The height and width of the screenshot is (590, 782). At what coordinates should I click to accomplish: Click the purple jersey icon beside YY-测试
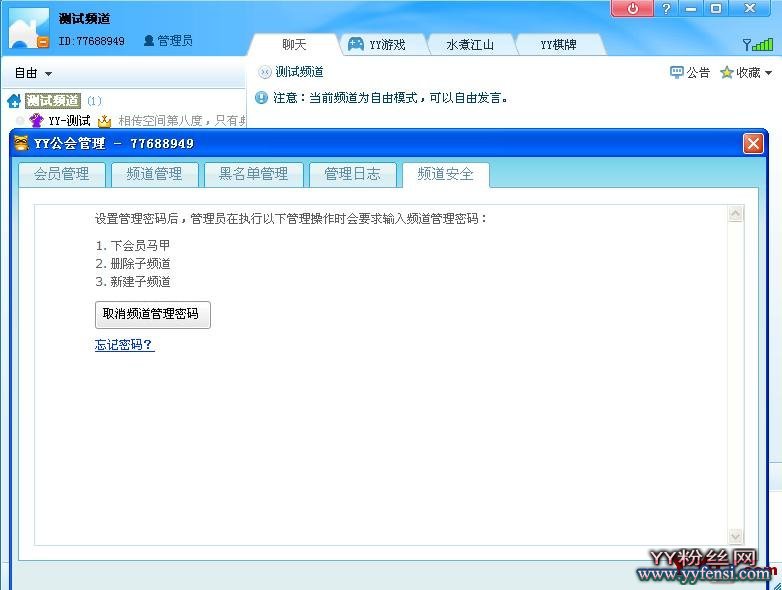(x=36, y=121)
